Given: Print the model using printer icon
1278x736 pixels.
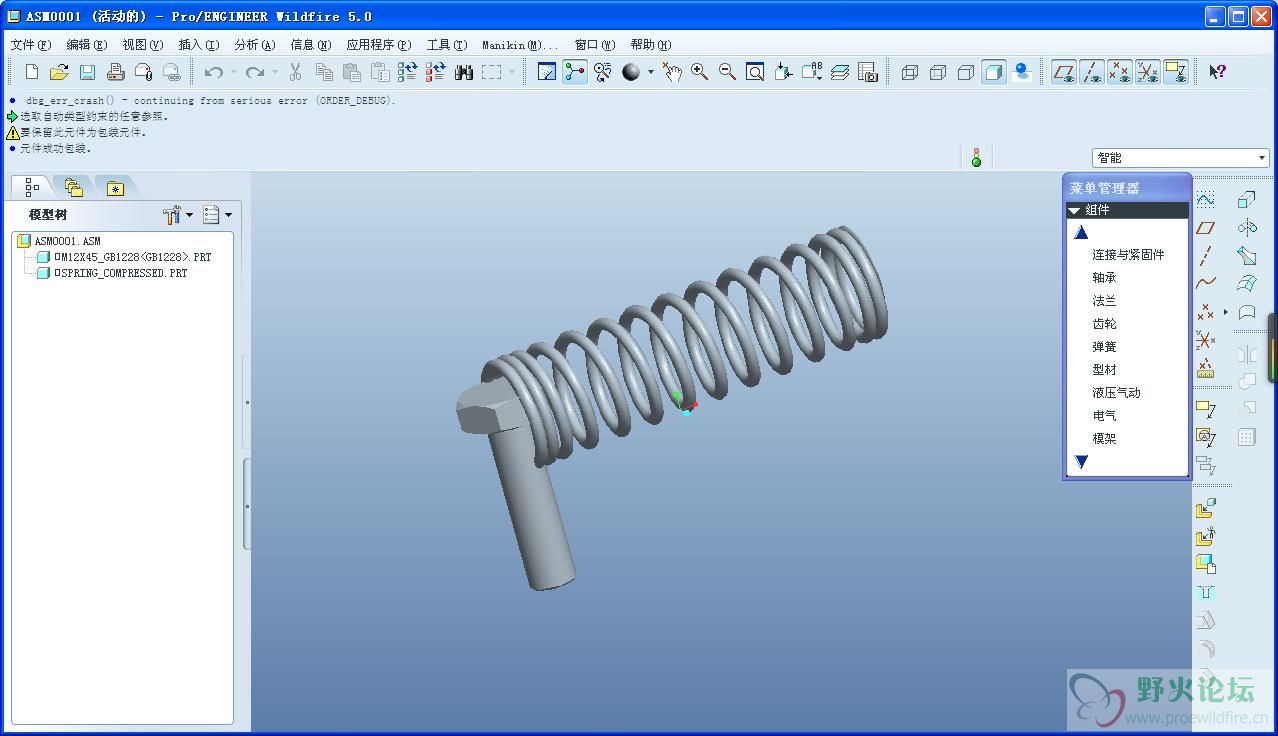Looking at the screenshot, I should 115,72.
